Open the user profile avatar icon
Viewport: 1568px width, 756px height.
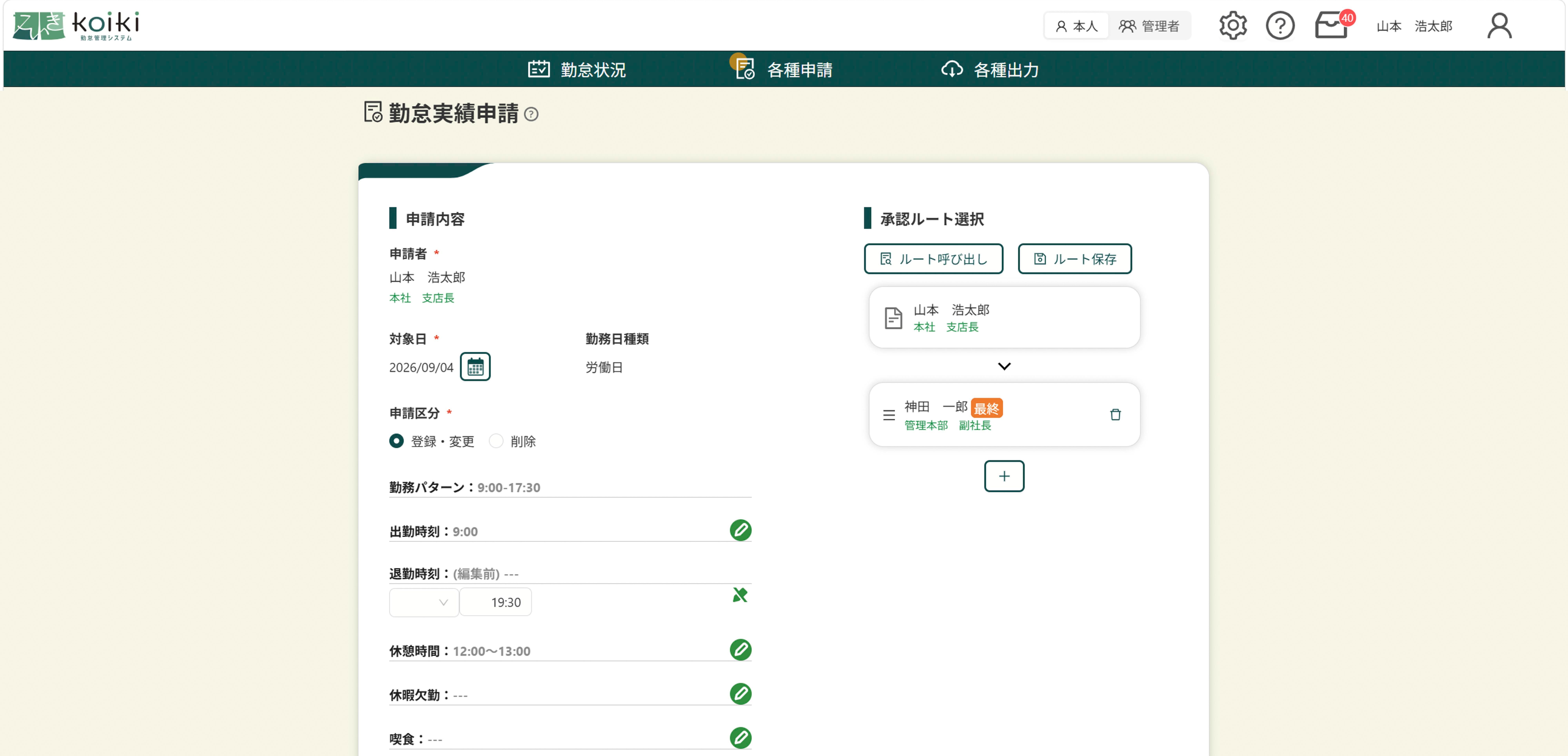pyautogui.click(x=1499, y=25)
